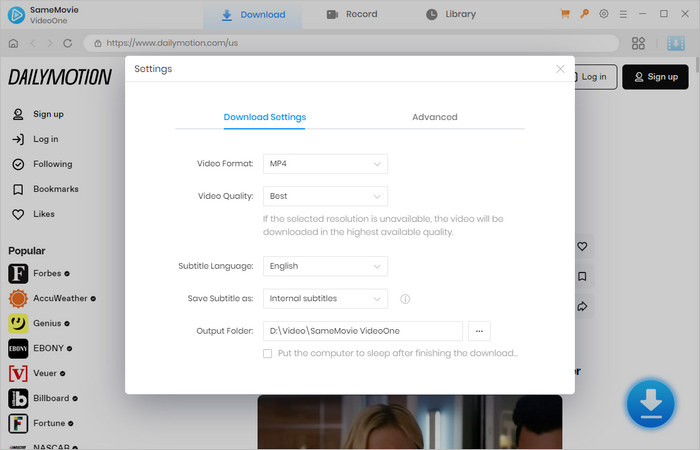Click the share arrow icon on video card
The image size is (700, 450).
coord(582,306)
